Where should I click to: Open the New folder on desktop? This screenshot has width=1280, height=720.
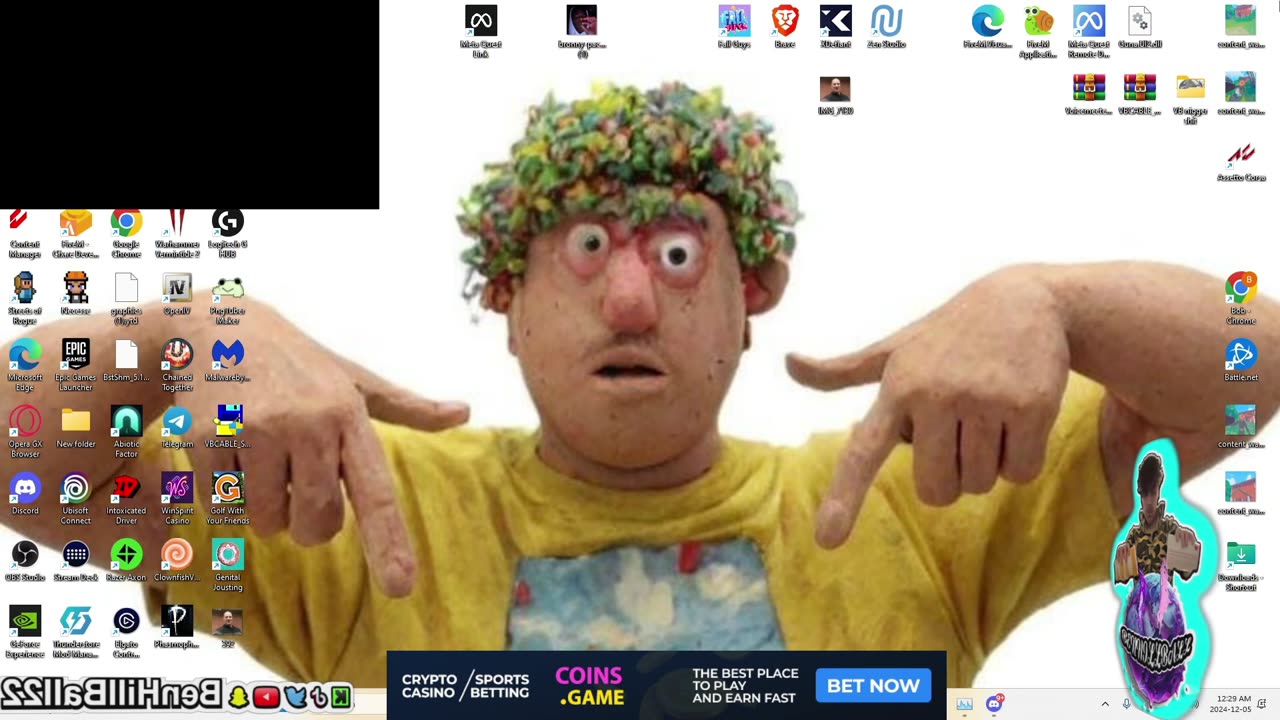coord(76,428)
